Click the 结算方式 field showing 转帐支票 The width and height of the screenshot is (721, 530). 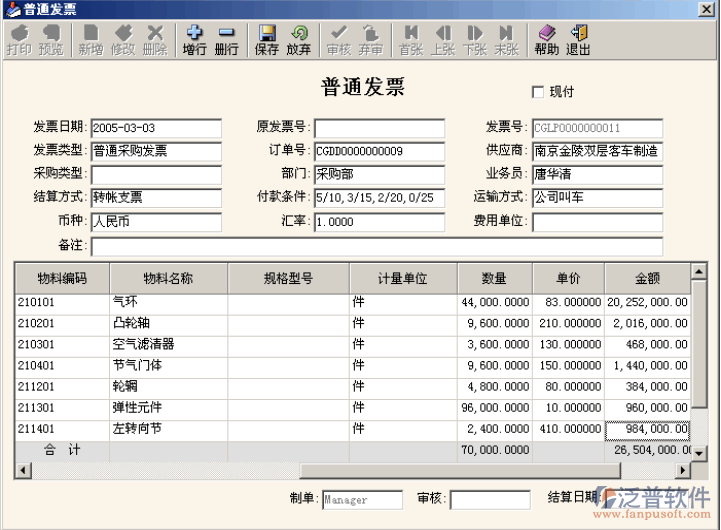click(x=155, y=197)
